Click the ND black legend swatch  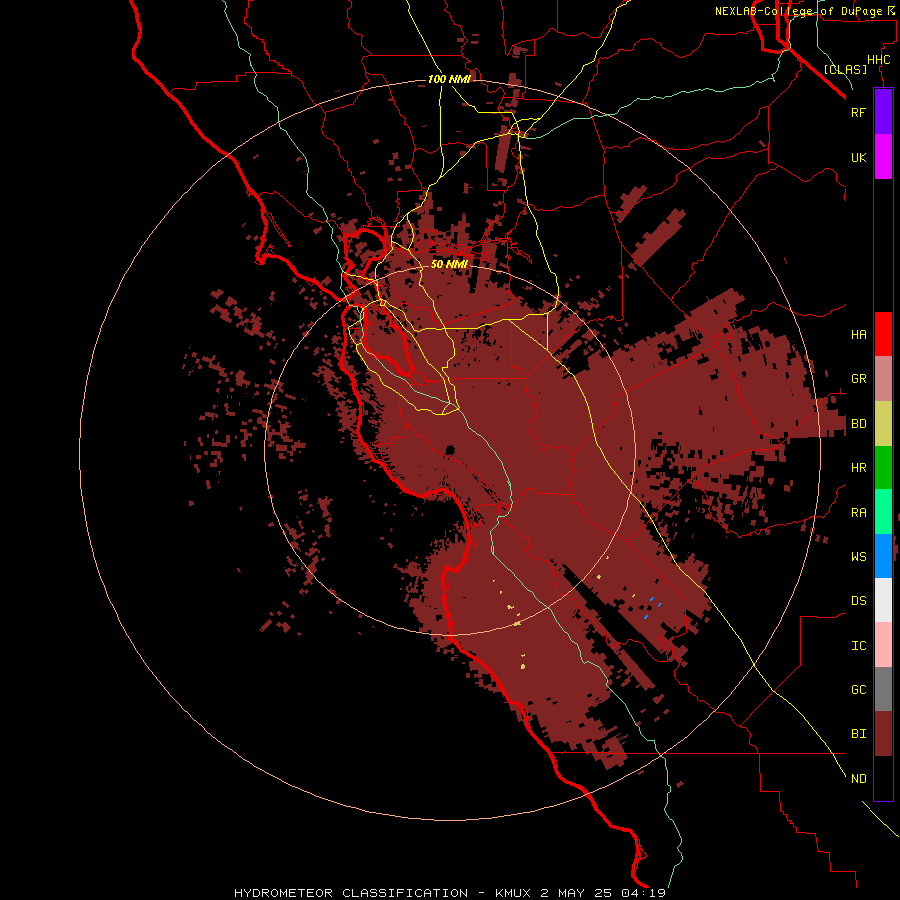[x=883, y=778]
